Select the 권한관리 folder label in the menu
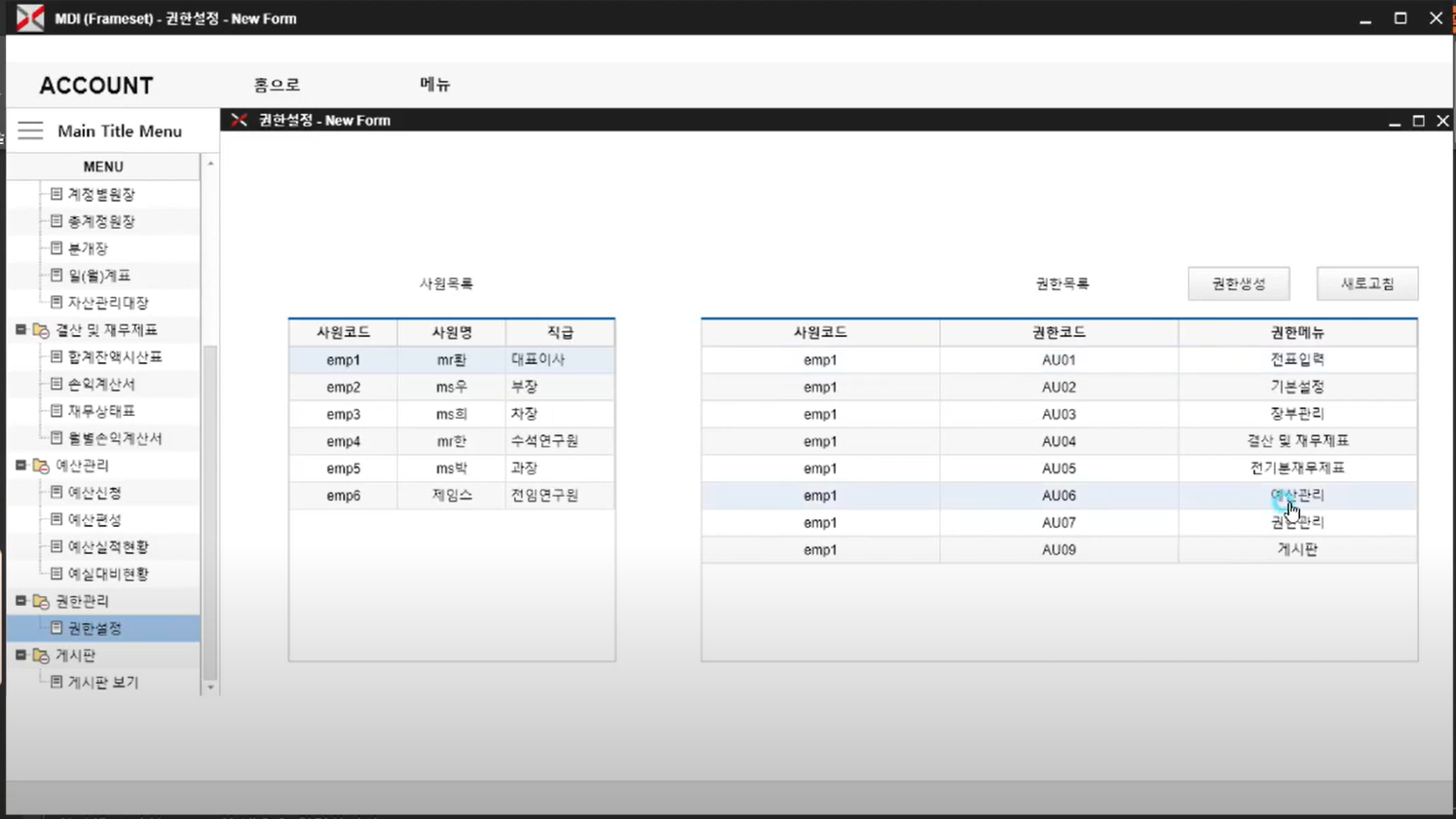Viewport: 1456px width, 819px height. [x=83, y=601]
